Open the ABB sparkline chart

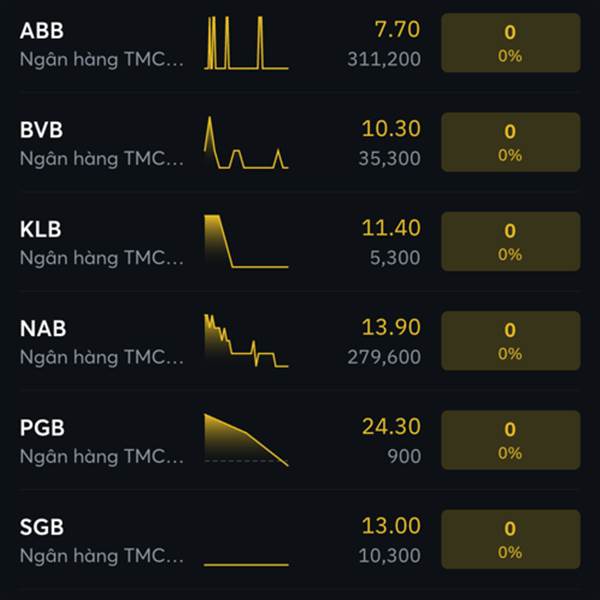pyautogui.click(x=246, y=43)
